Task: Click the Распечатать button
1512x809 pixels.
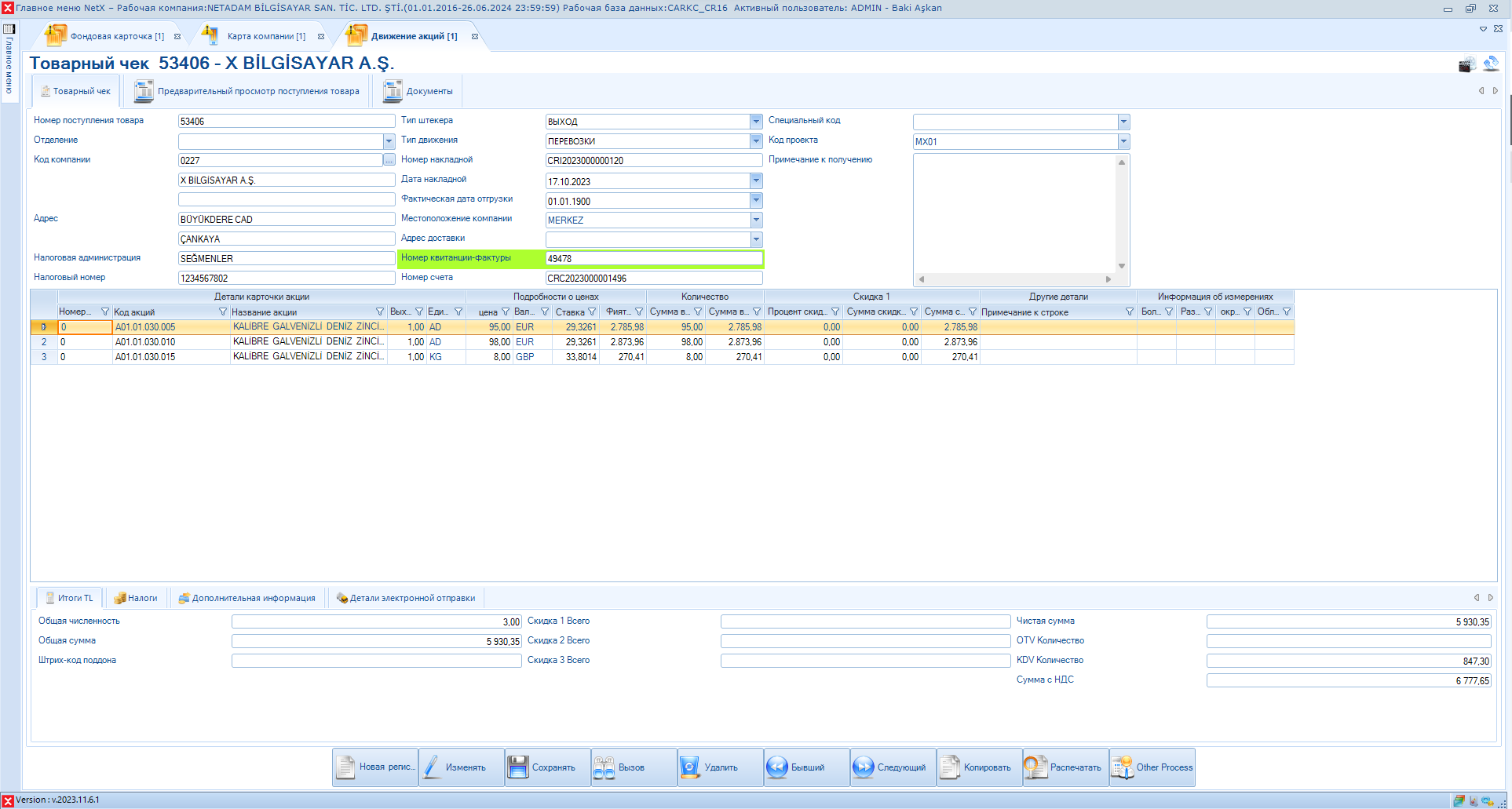Action: tap(1065, 767)
